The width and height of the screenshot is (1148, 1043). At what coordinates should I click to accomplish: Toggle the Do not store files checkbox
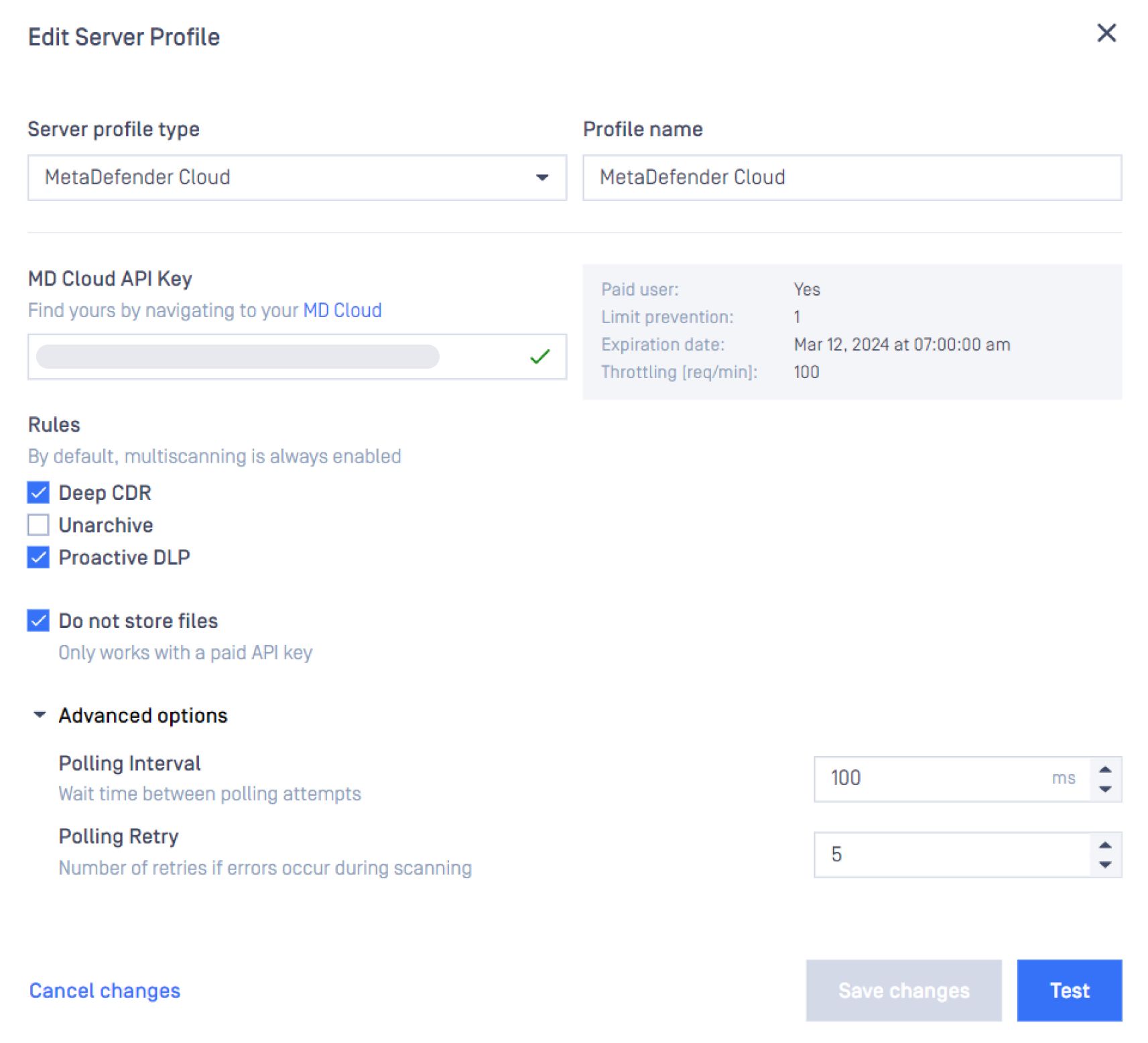(x=38, y=621)
